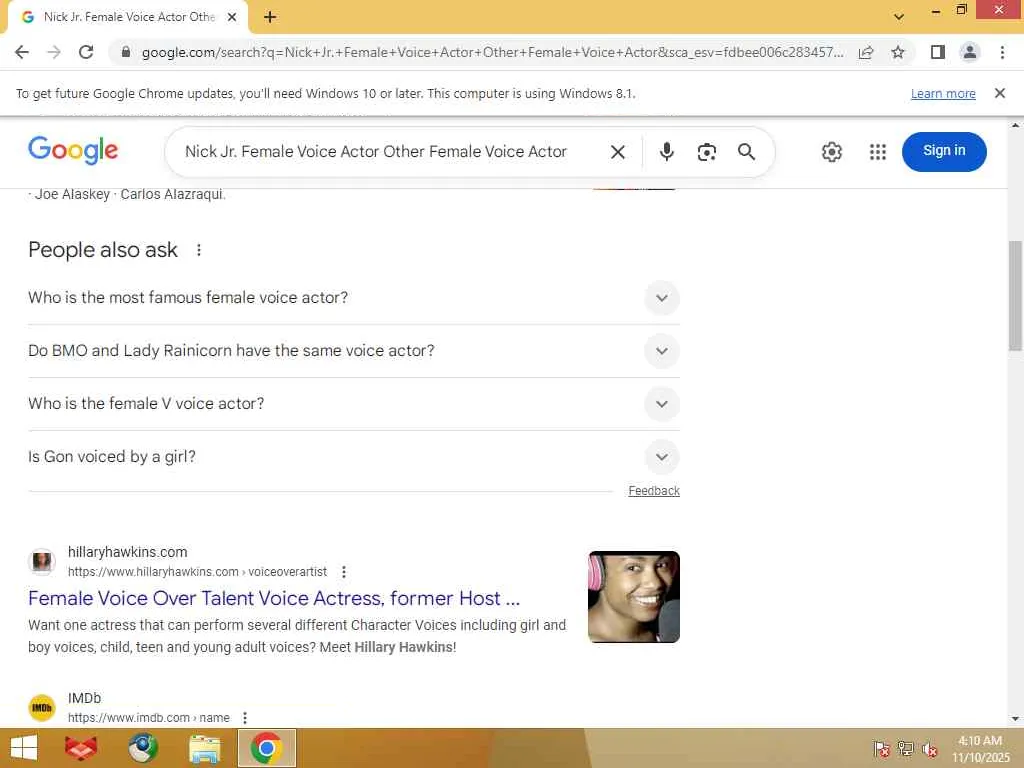The image size is (1024, 768).
Task: Click the https://www.imdb.com › name URL
Action: click(149, 718)
